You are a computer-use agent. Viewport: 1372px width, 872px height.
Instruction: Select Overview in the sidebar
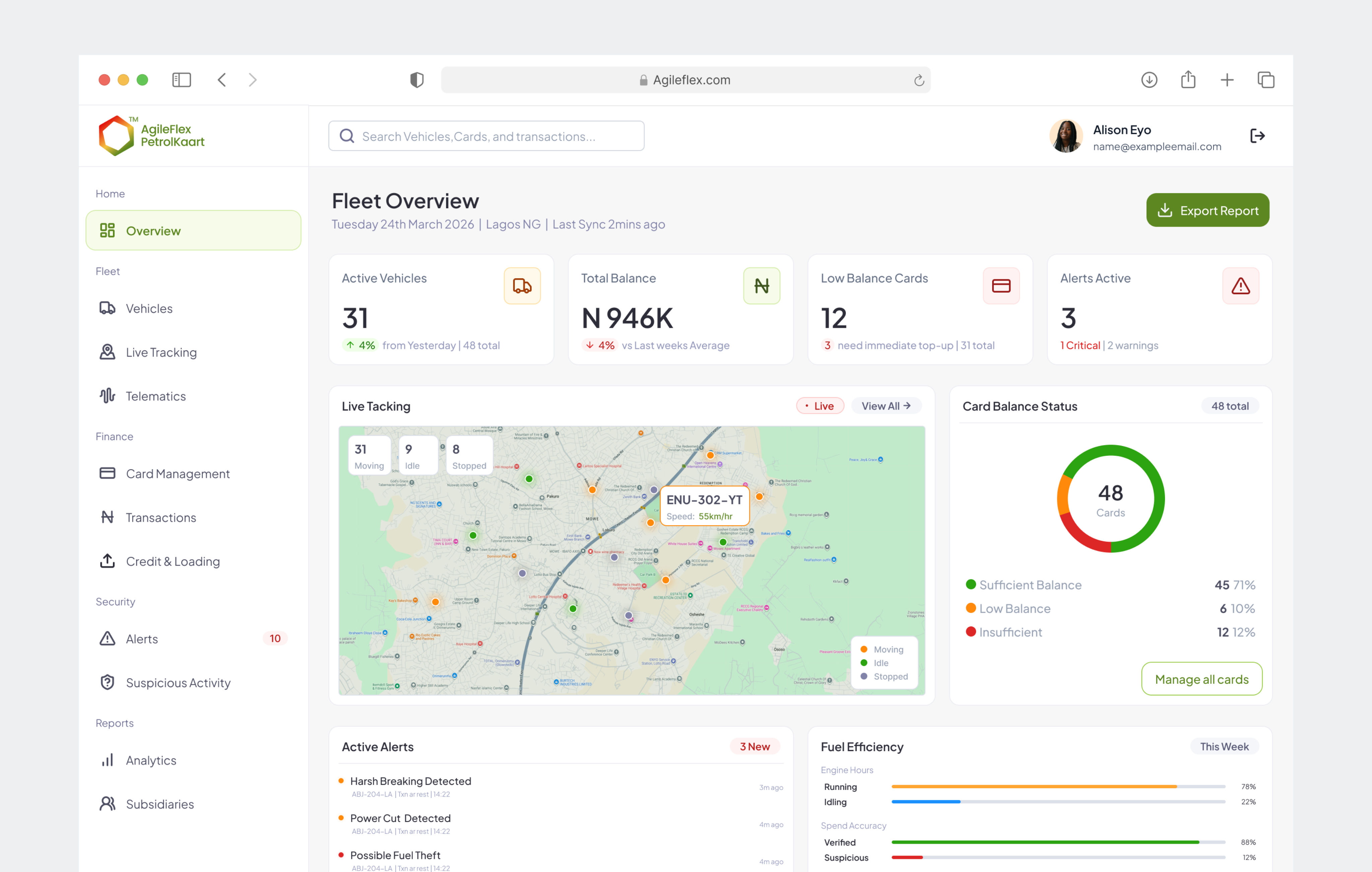point(193,231)
